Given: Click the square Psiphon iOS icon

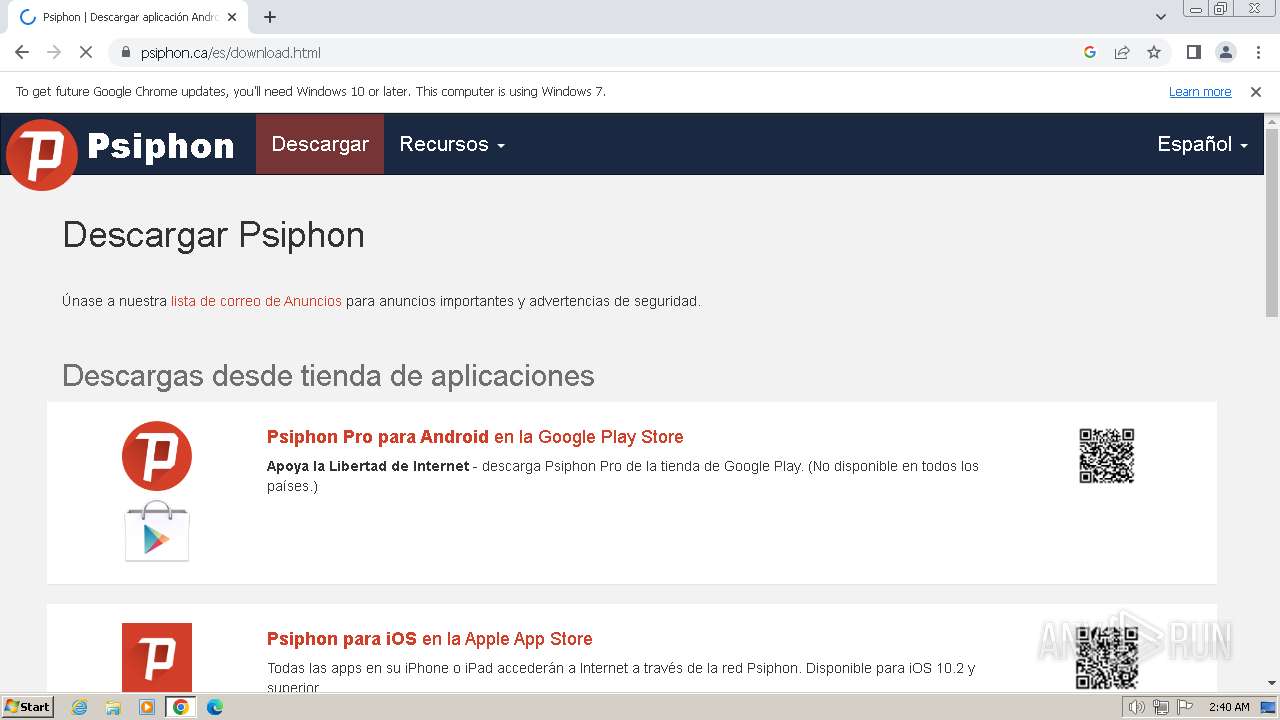Looking at the screenshot, I should tap(157, 657).
